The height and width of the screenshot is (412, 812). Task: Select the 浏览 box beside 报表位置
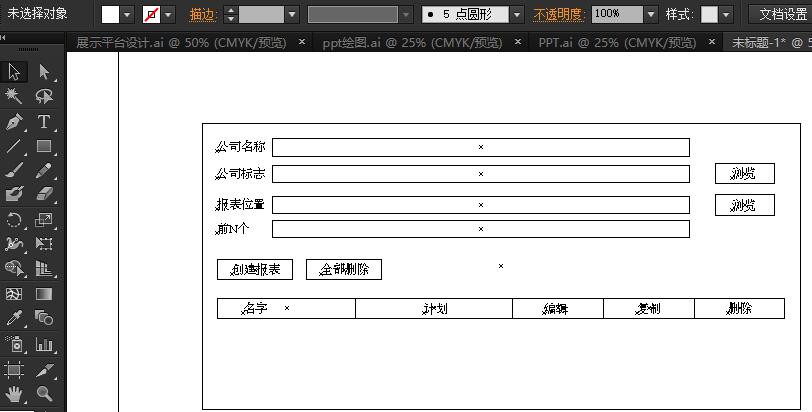pyautogui.click(x=745, y=205)
